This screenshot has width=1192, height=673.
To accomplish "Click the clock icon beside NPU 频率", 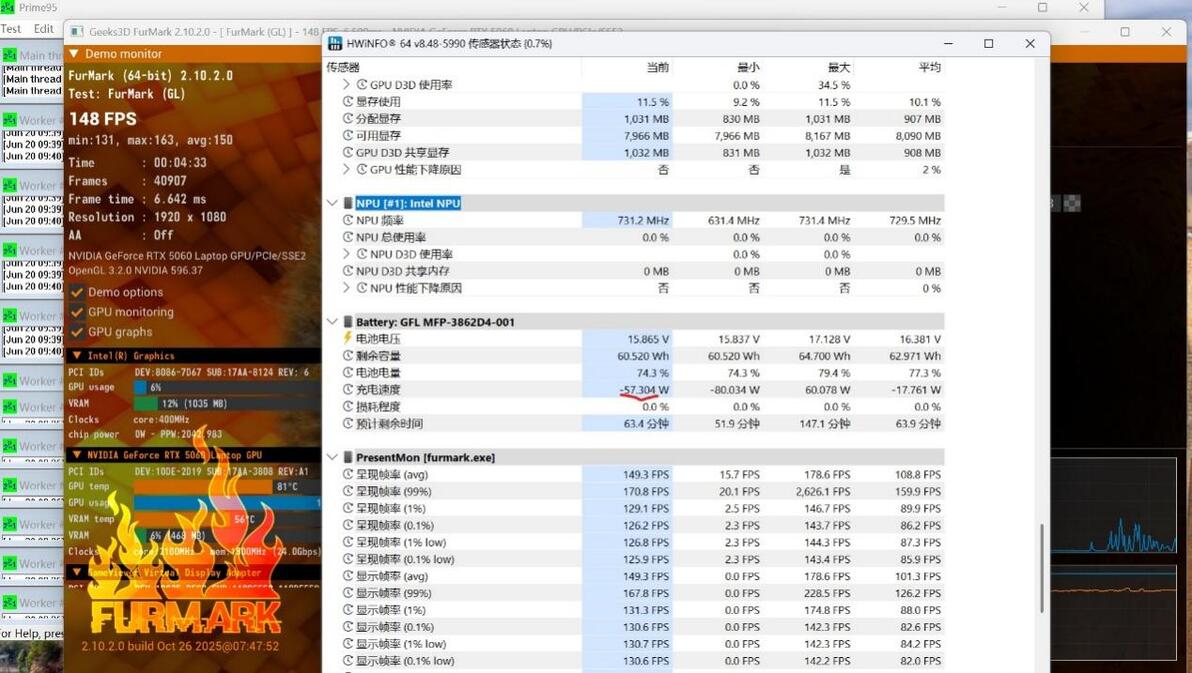I will point(348,221).
